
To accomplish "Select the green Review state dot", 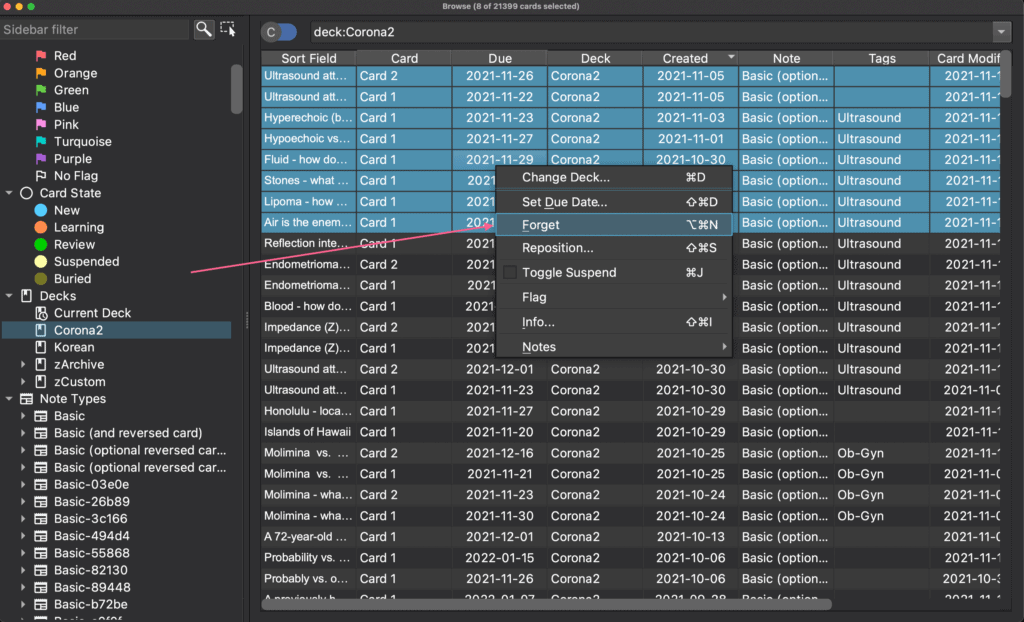I will [41, 245].
